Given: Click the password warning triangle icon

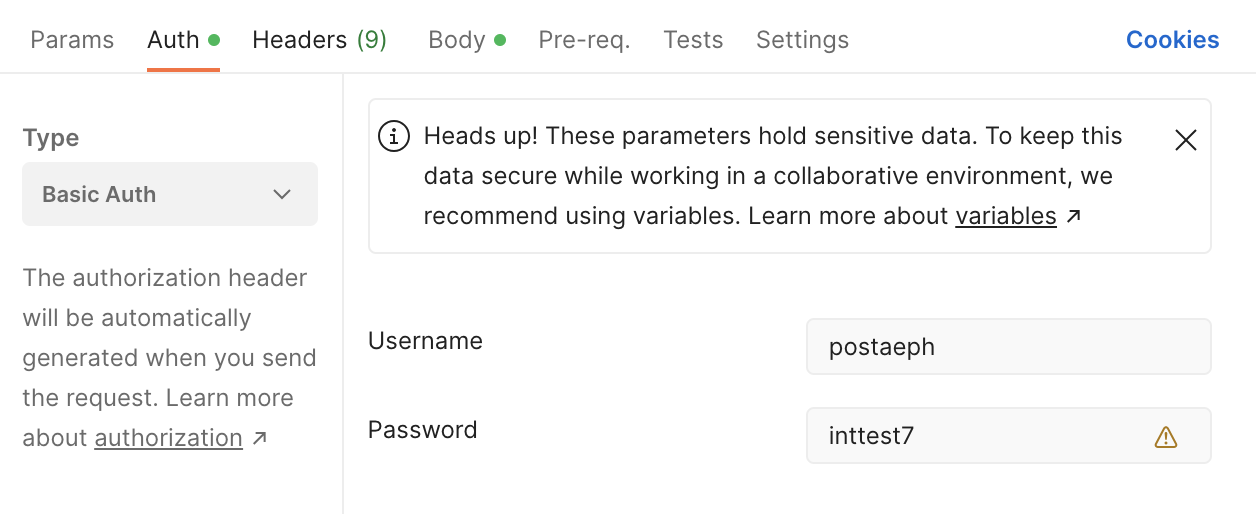Looking at the screenshot, I should click(x=1166, y=437).
